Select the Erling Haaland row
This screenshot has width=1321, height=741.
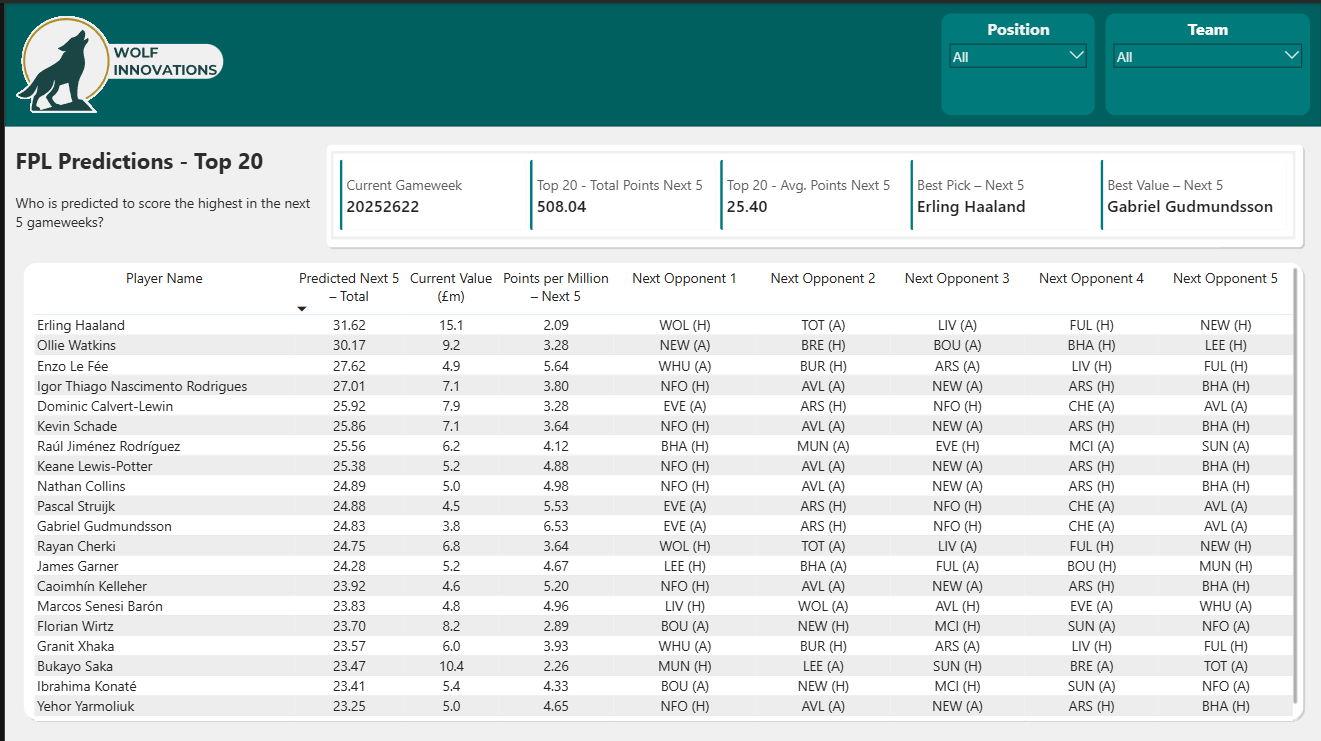click(81, 326)
